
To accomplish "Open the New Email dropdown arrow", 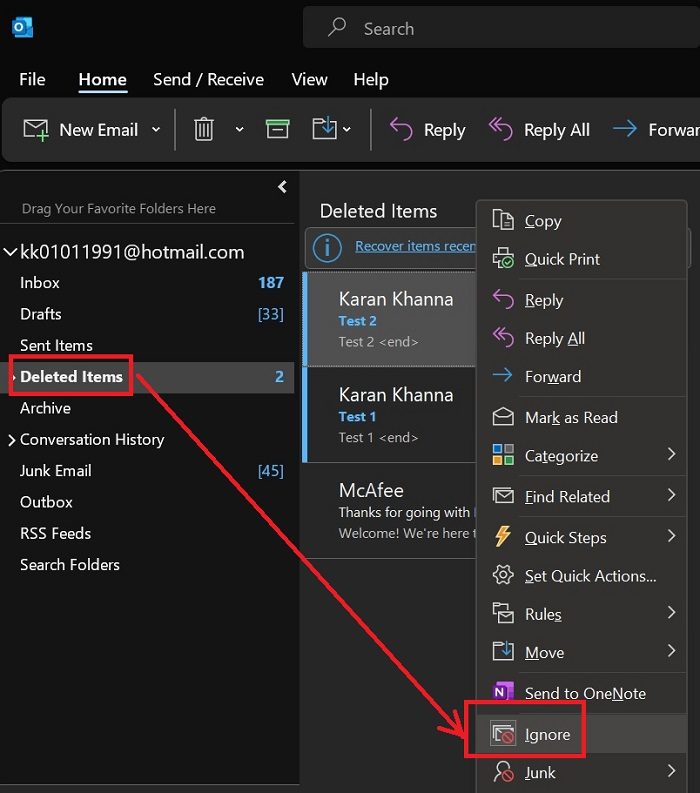I will click(x=156, y=130).
